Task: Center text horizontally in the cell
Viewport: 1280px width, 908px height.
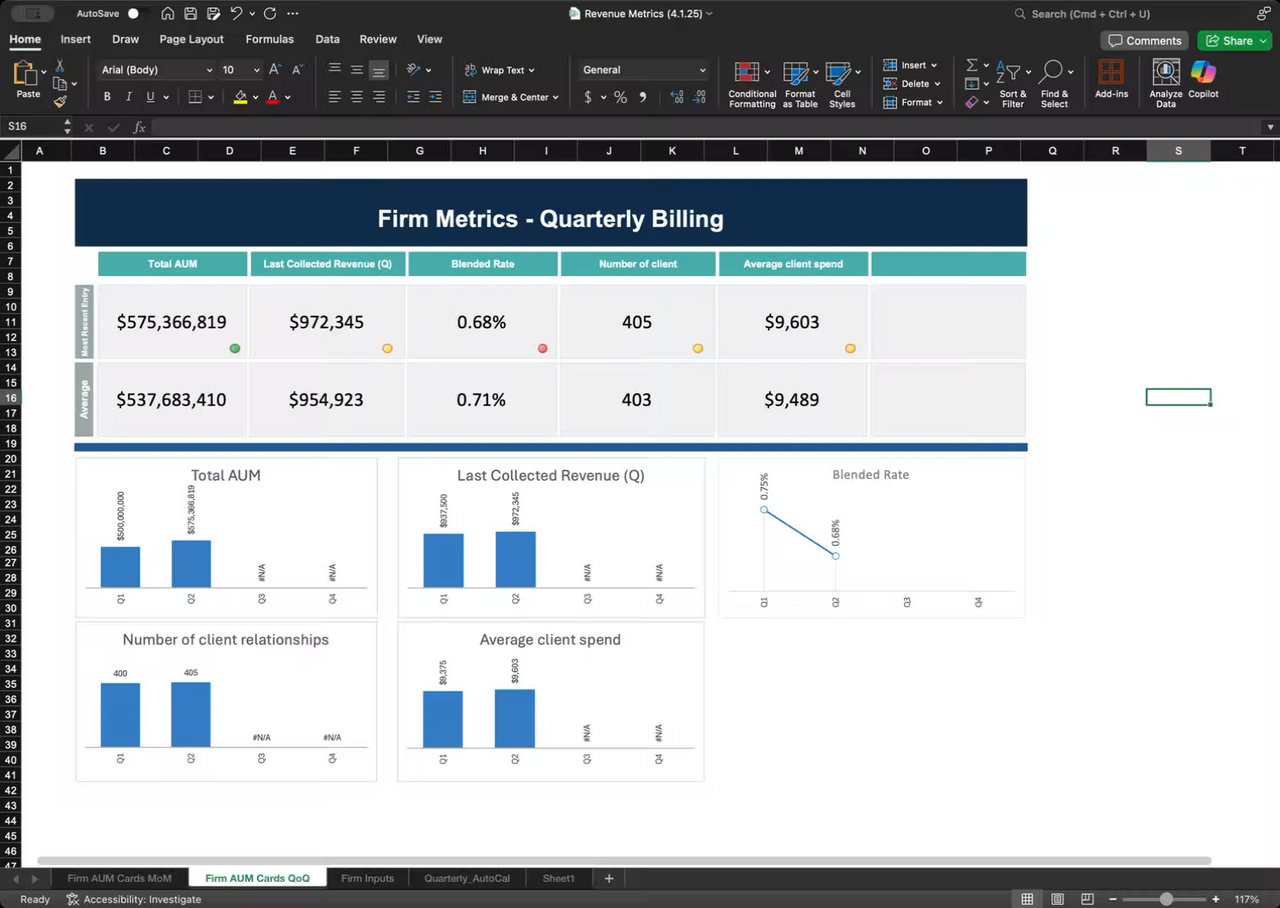Action: point(356,97)
